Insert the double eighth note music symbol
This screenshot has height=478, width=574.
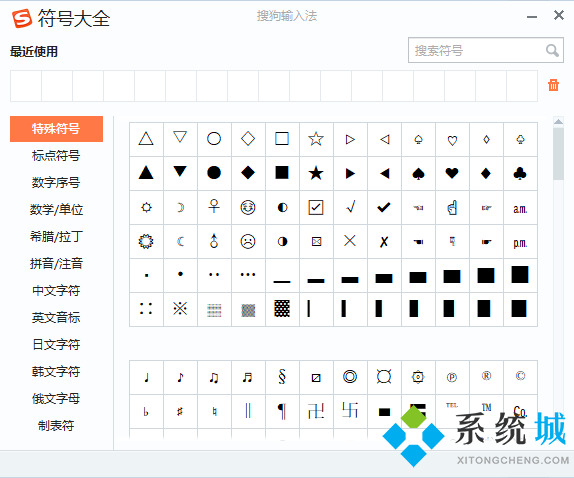pos(214,377)
